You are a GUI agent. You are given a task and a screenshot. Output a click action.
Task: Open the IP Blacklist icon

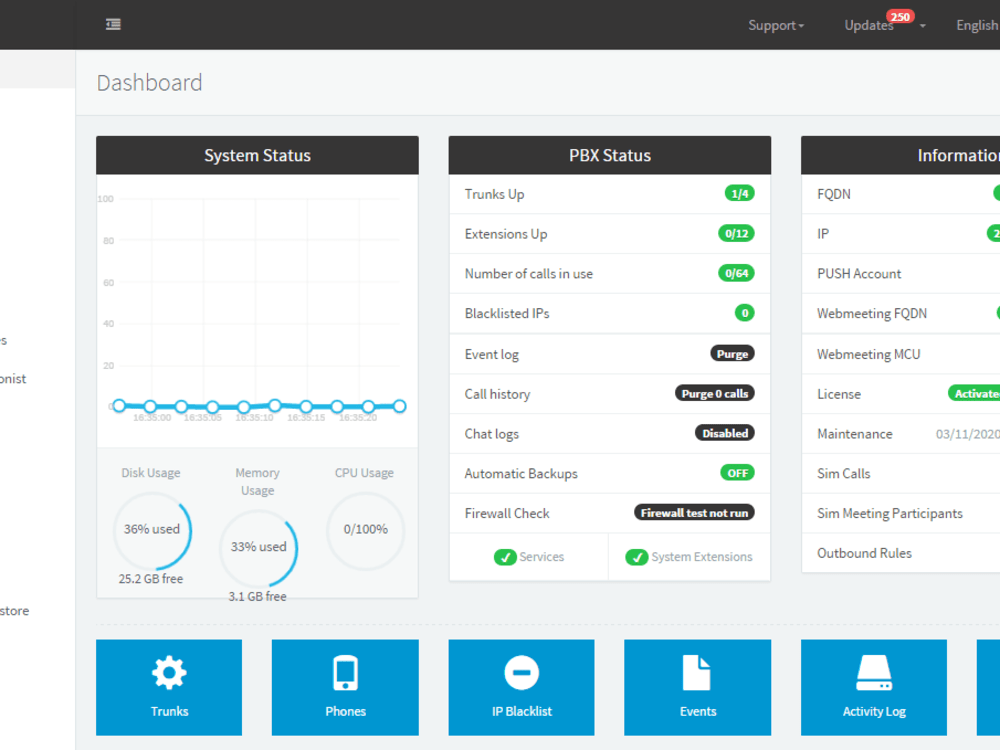click(521, 687)
